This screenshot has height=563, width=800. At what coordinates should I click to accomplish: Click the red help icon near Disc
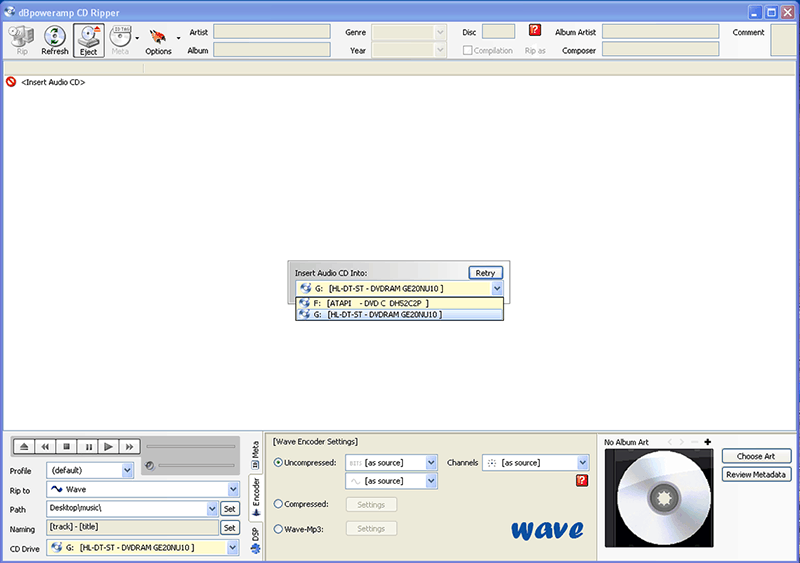tap(535, 30)
